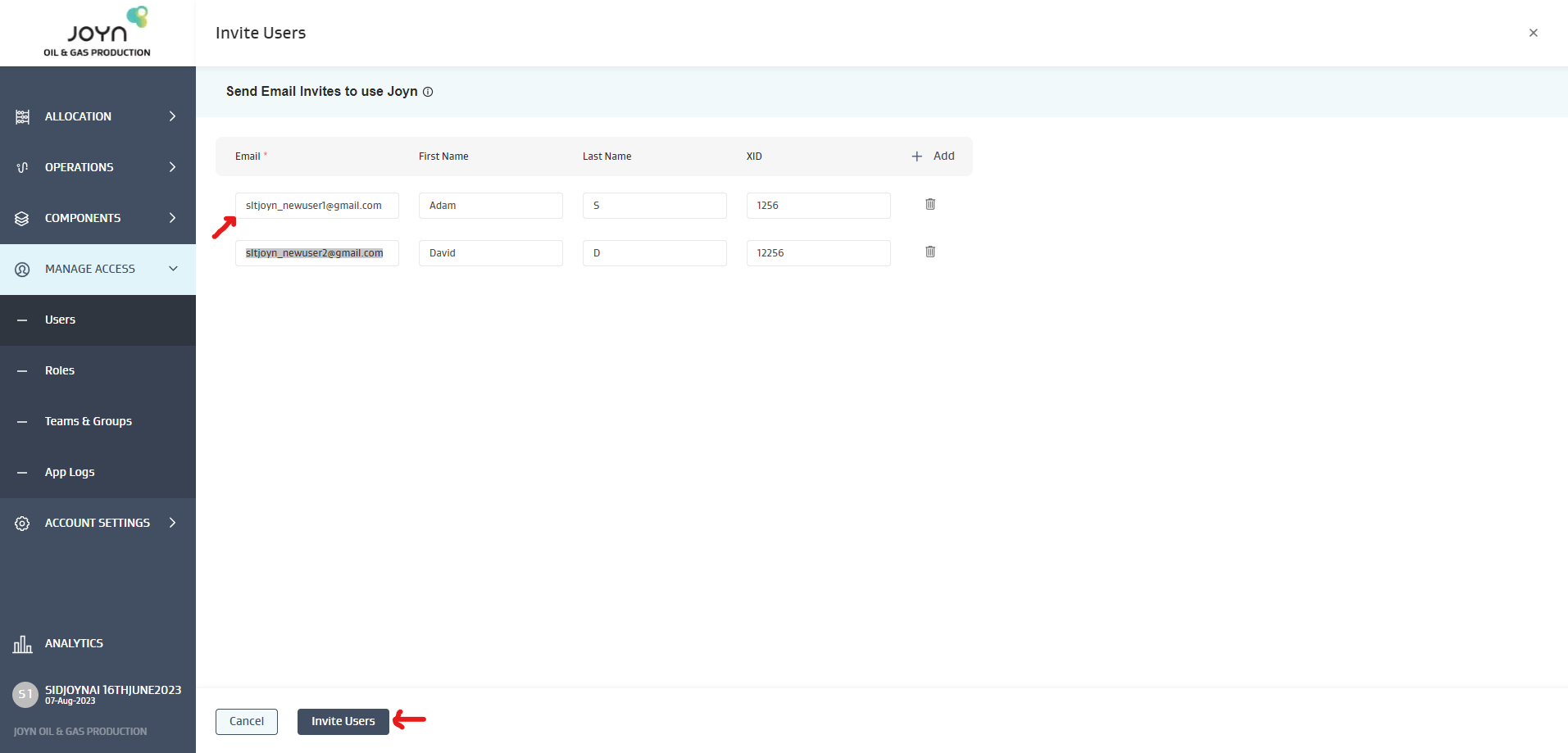Add another invite row
This screenshot has height=753, width=1568.
tap(934, 156)
